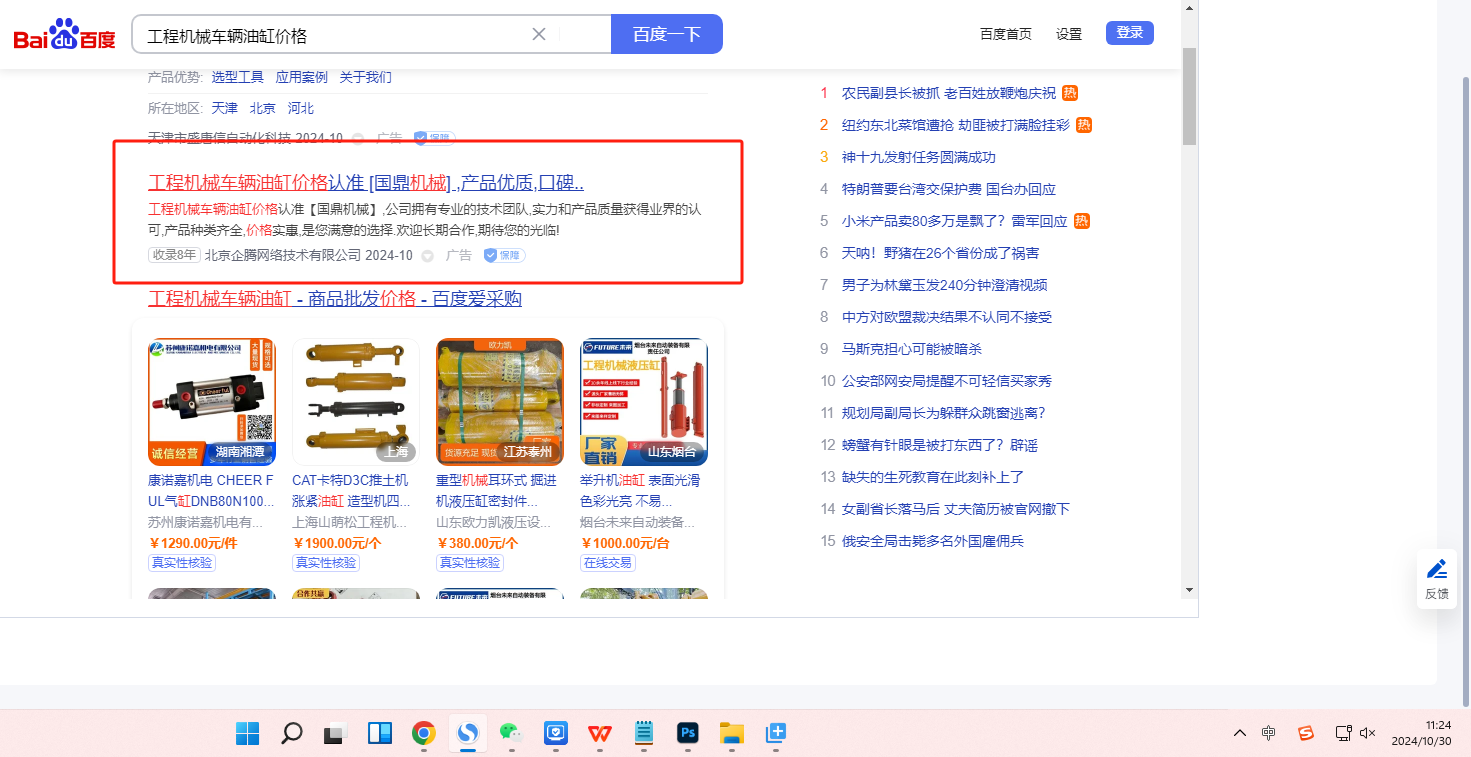
Task: Open hot search 小米产品卖80多万是飘了
Action: 955,221
